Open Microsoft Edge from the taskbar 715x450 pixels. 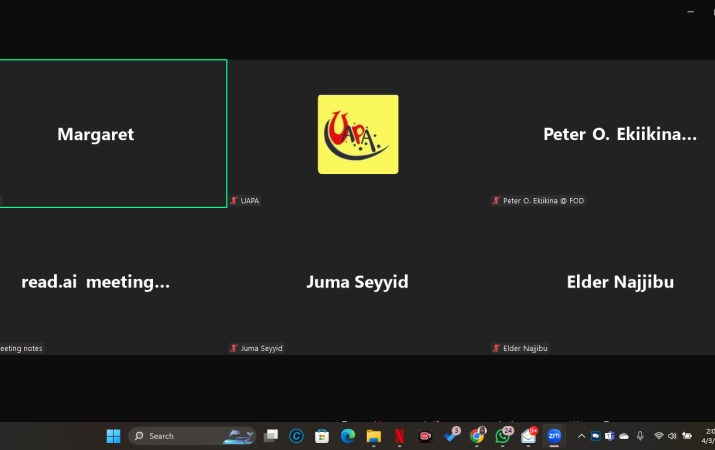coord(348,436)
